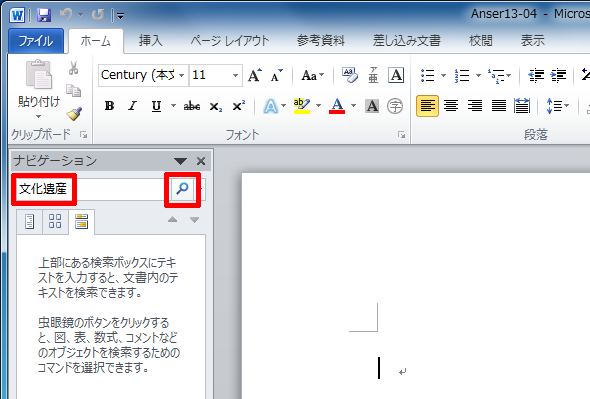Open Customize Quick Access Toolbar dropdown
Viewport: 590px width, 399px height.
(120, 16)
